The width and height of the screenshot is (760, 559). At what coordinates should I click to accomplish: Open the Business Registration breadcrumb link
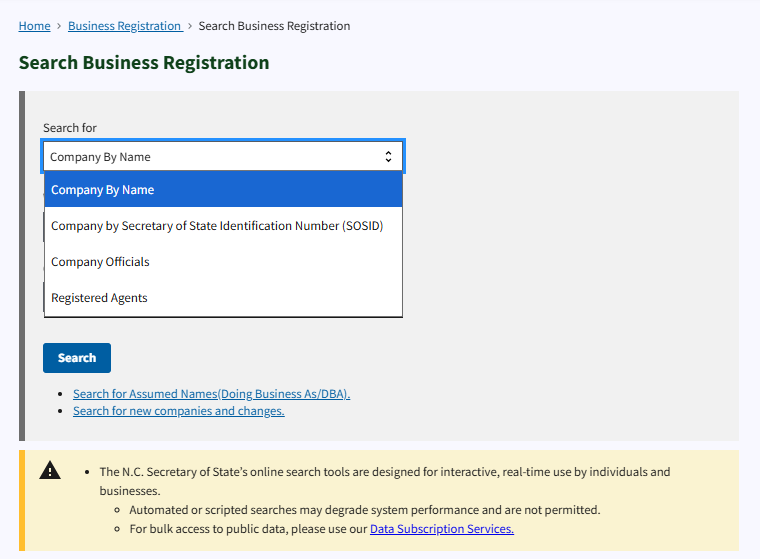[x=124, y=26]
